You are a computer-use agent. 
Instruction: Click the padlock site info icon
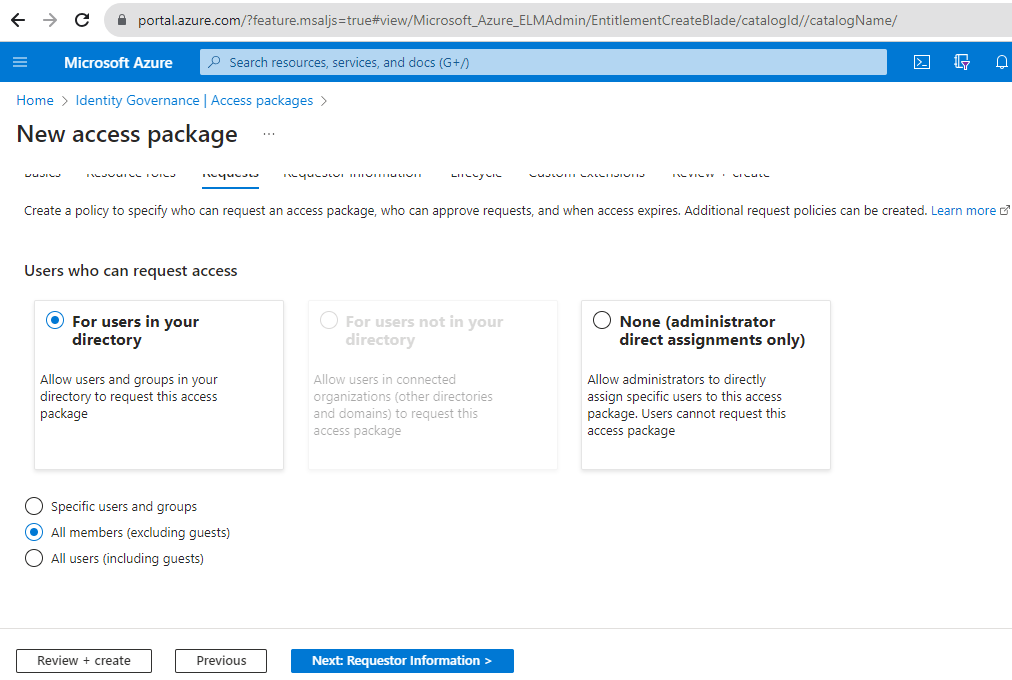point(123,20)
